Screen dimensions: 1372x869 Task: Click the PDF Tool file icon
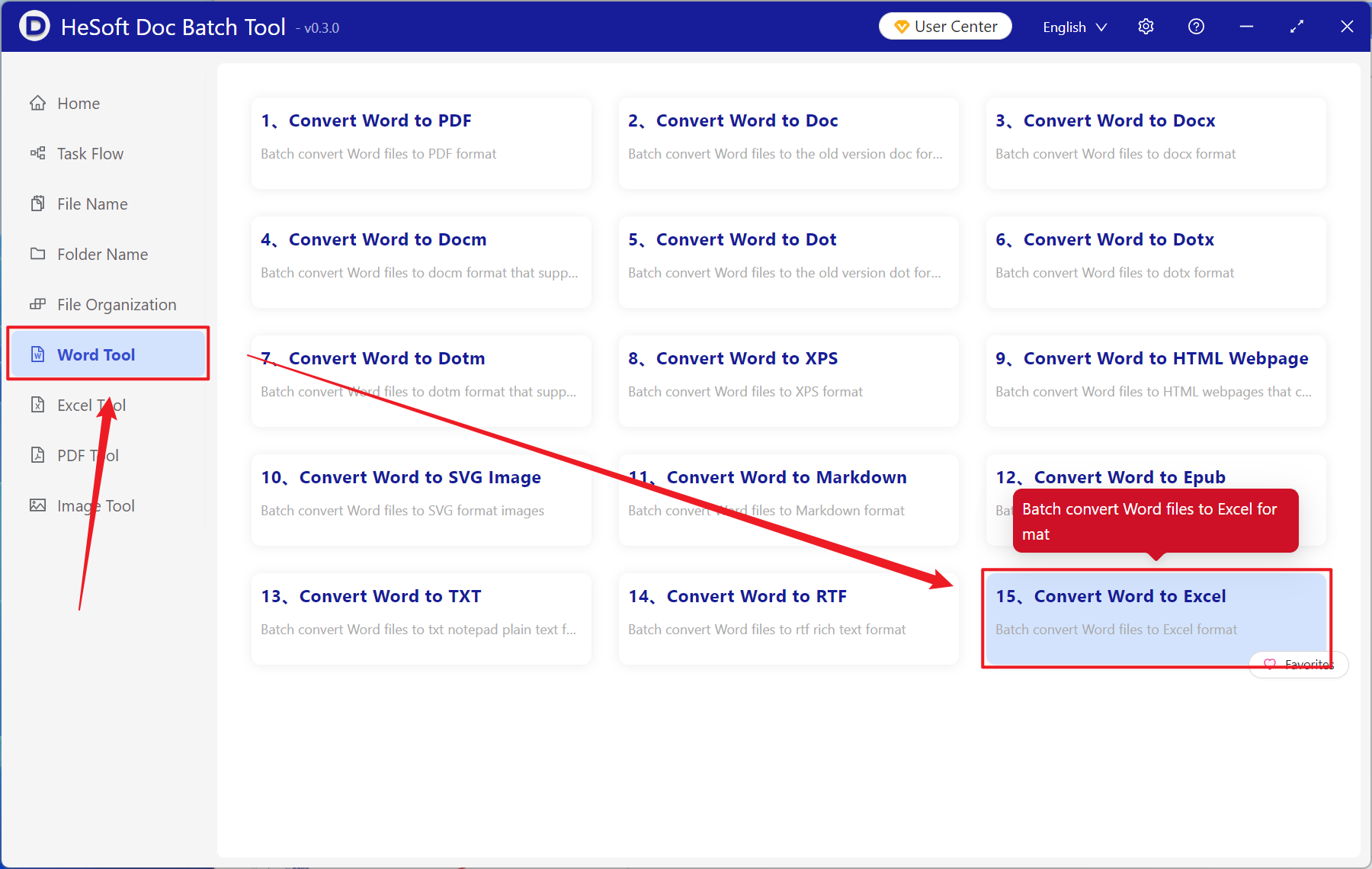pos(37,455)
